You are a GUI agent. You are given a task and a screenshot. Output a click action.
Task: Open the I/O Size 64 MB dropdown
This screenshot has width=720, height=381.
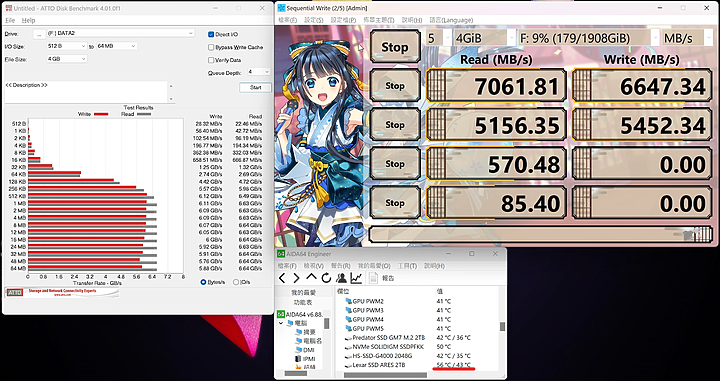[x=116, y=46]
